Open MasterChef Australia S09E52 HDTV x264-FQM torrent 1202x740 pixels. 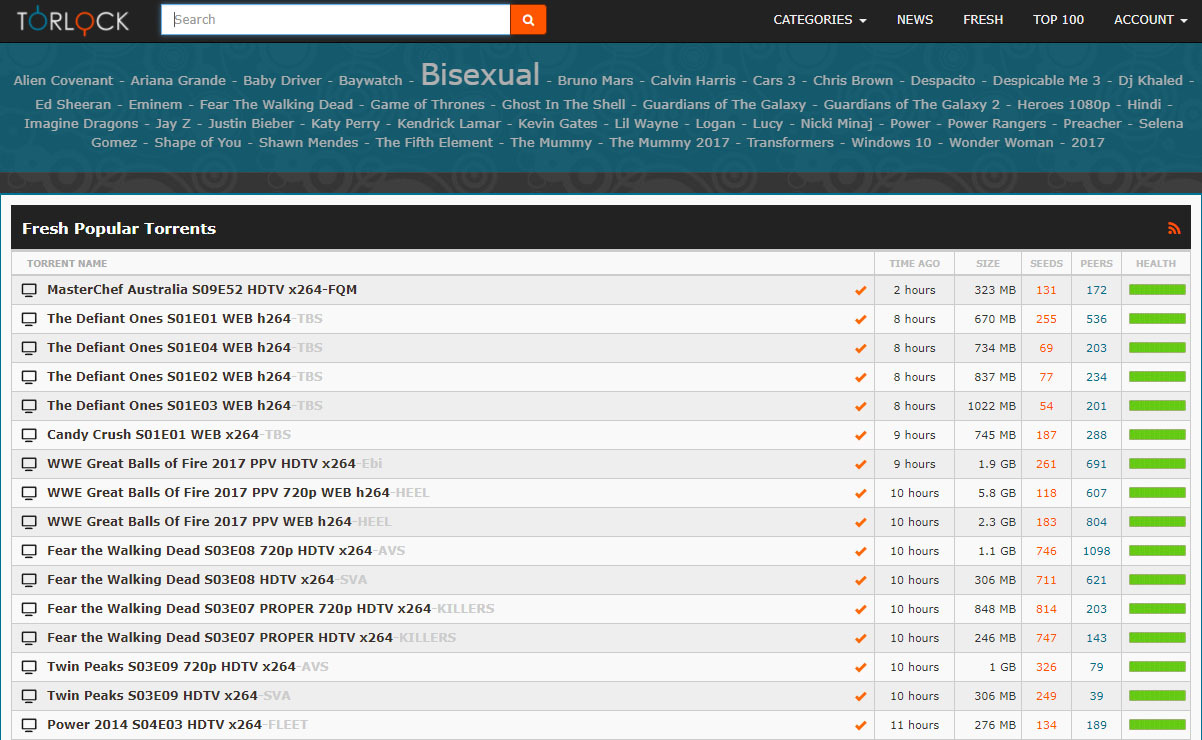pos(202,290)
